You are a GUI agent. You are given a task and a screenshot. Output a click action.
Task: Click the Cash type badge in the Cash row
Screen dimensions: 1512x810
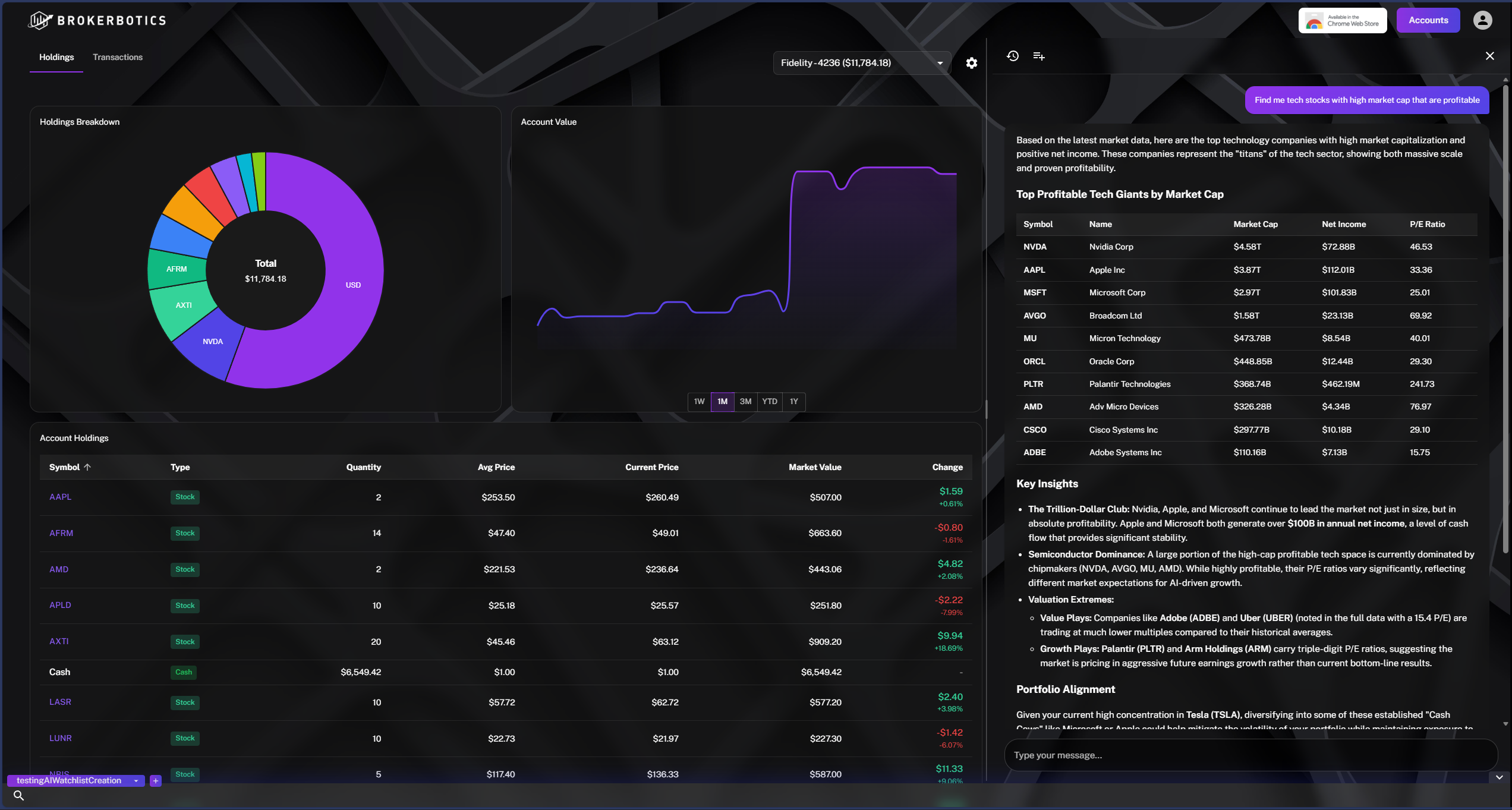(184, 672)
